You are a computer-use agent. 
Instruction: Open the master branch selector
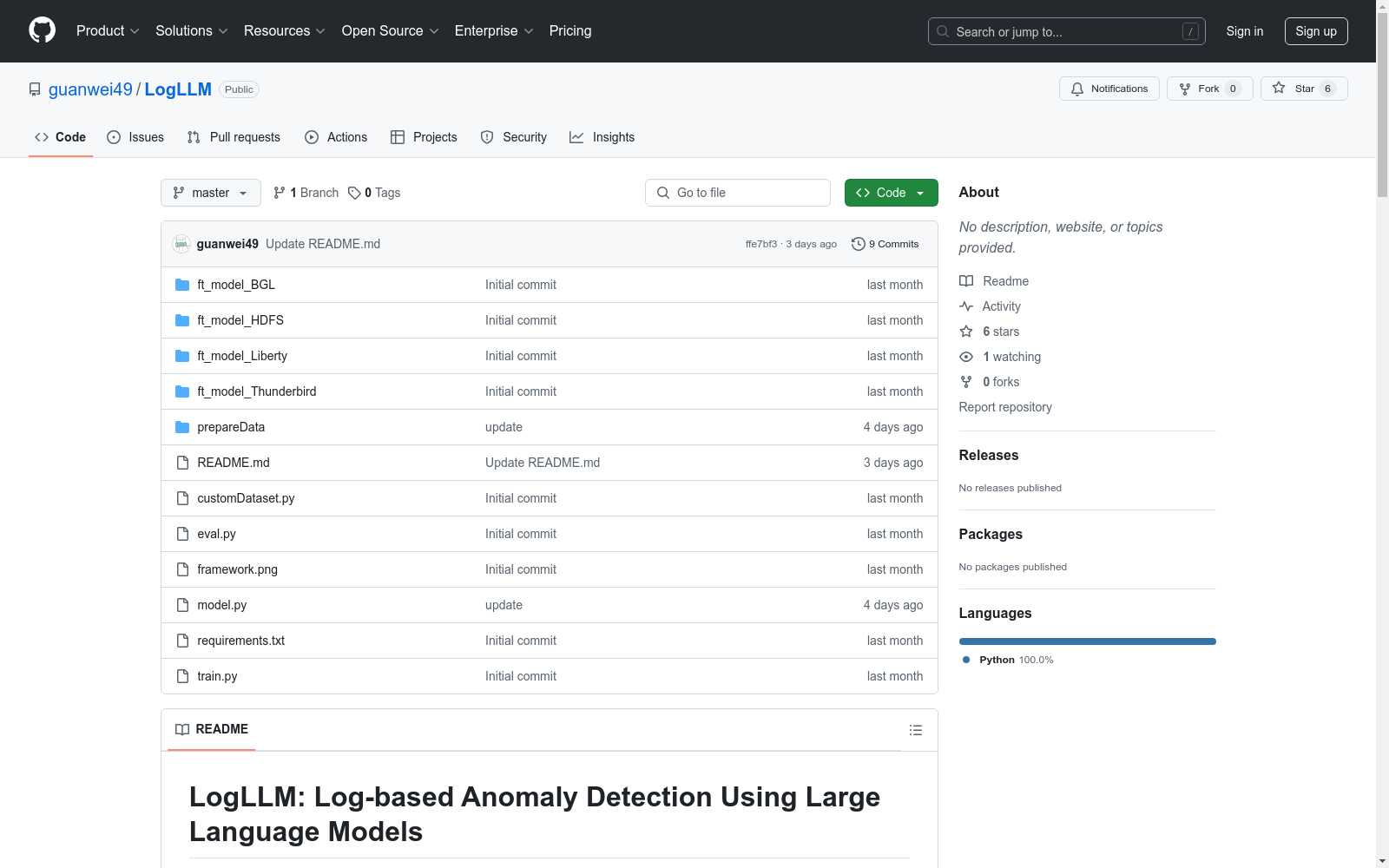(x=211, y=193)
